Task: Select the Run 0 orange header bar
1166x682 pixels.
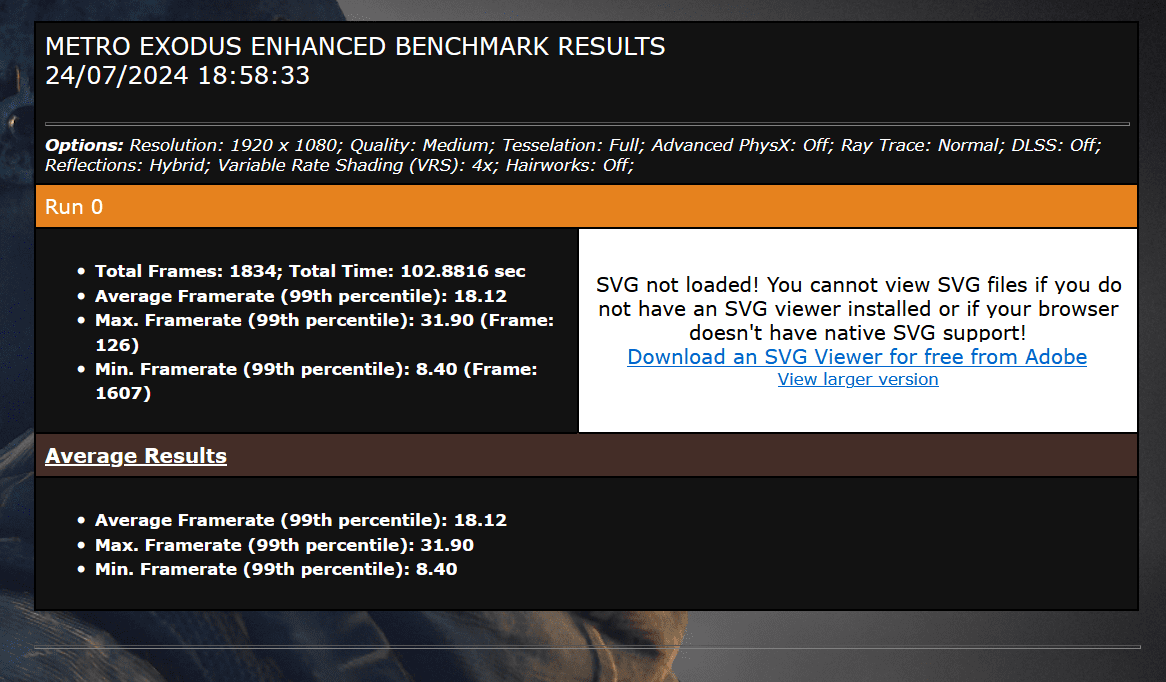Action: (586, 206)
